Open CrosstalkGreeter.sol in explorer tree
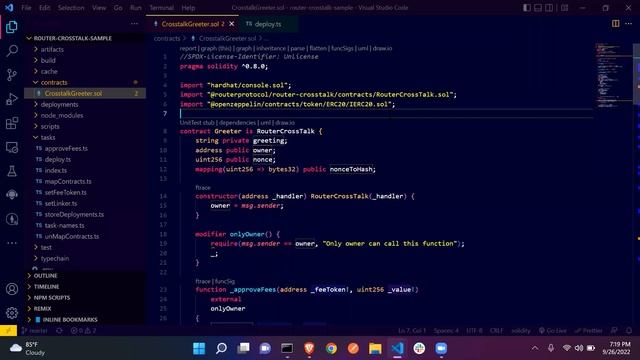The height and width of the screenshot is (360, 640). (x=73, y=93)
